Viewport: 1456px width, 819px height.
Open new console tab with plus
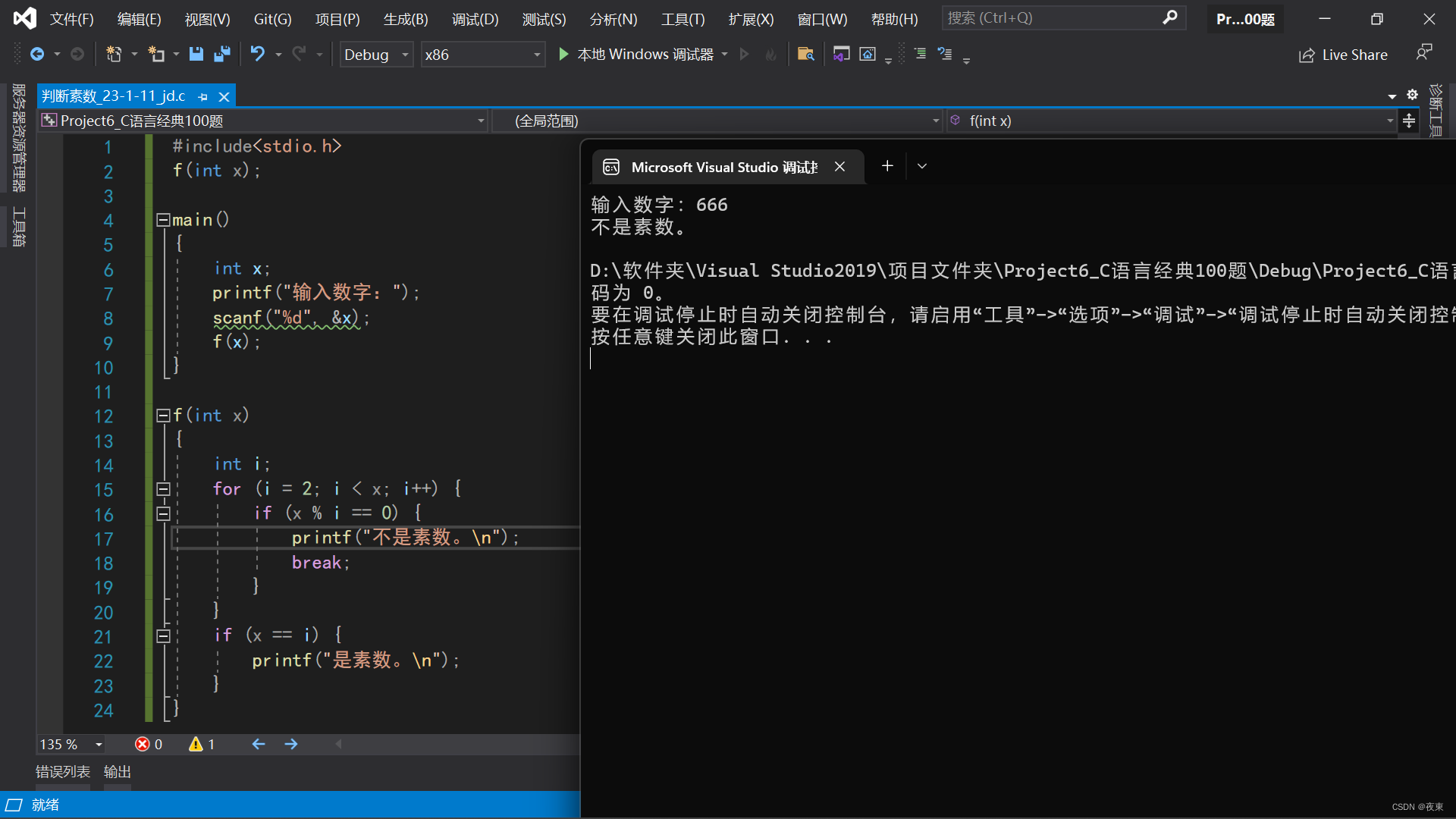tap(887, 166)
